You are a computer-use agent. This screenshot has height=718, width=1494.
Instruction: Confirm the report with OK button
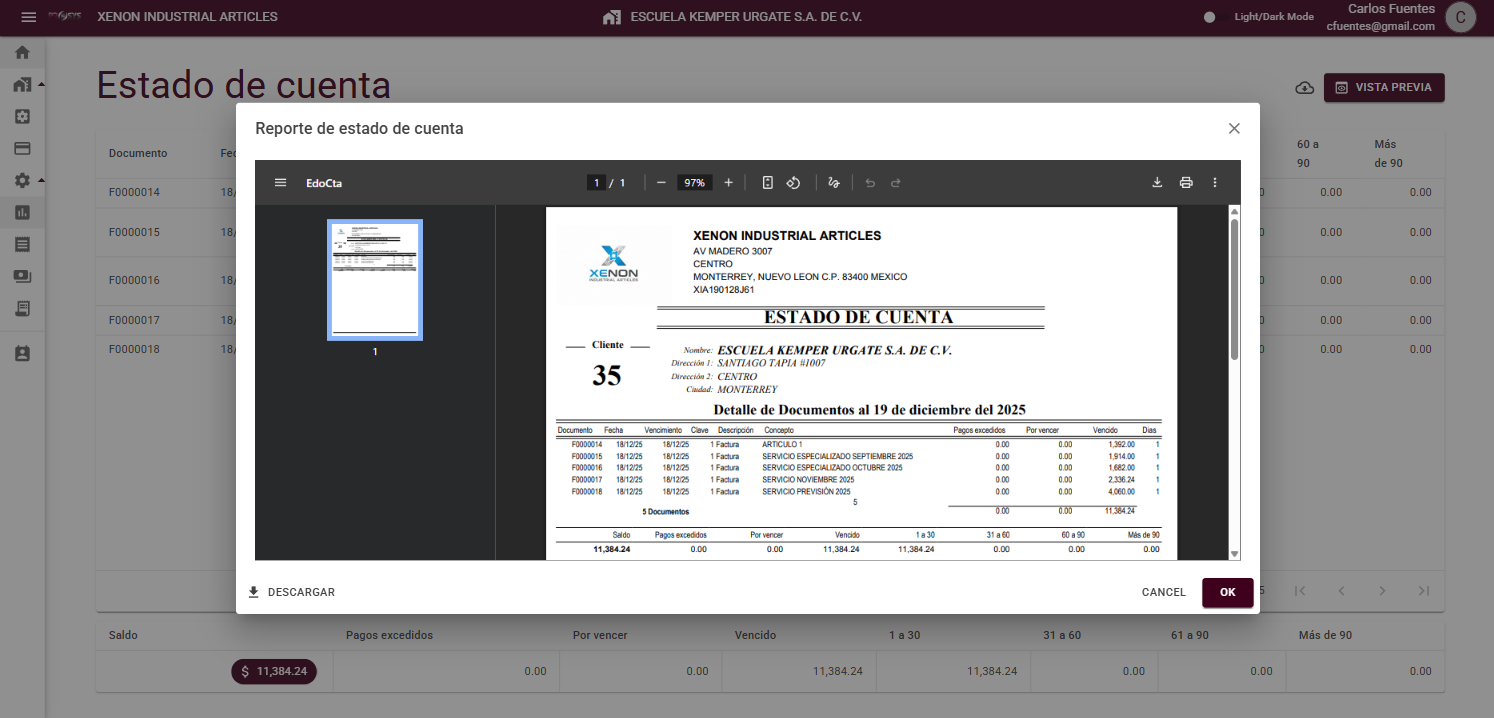pyautogui.click(x=1227, y=592)
